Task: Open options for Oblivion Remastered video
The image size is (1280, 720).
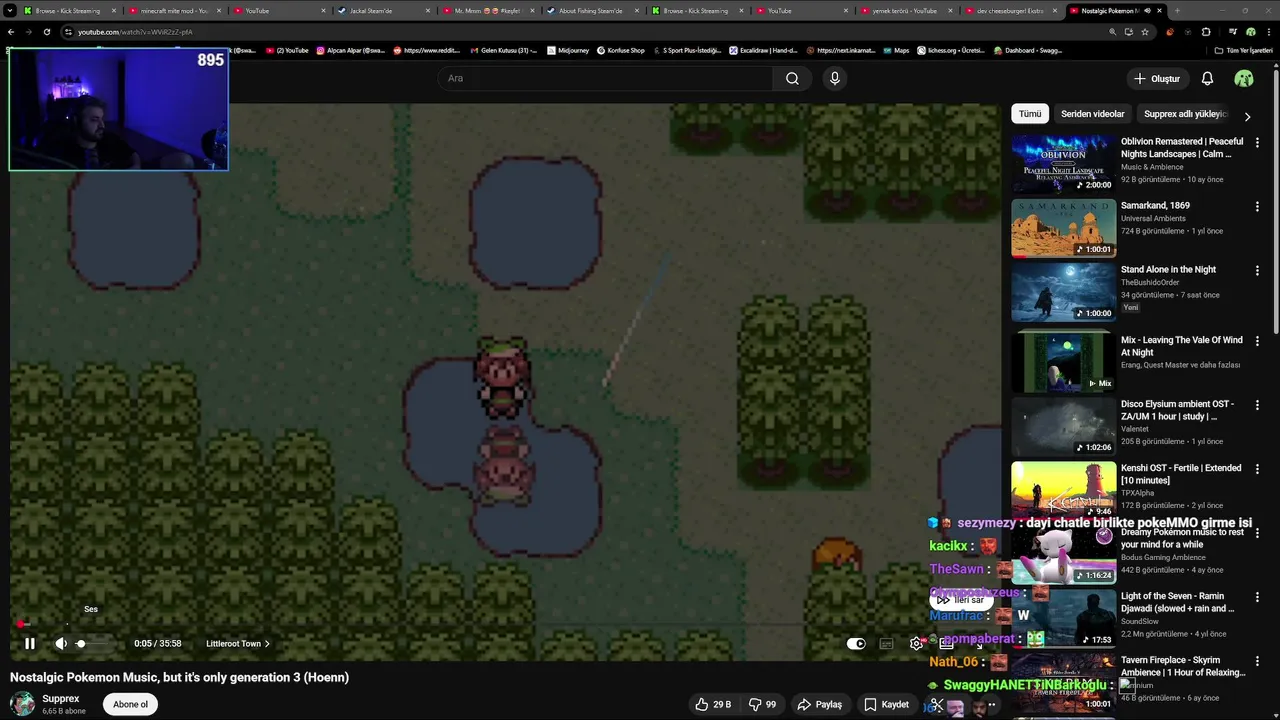Action: pos(1257,143)
